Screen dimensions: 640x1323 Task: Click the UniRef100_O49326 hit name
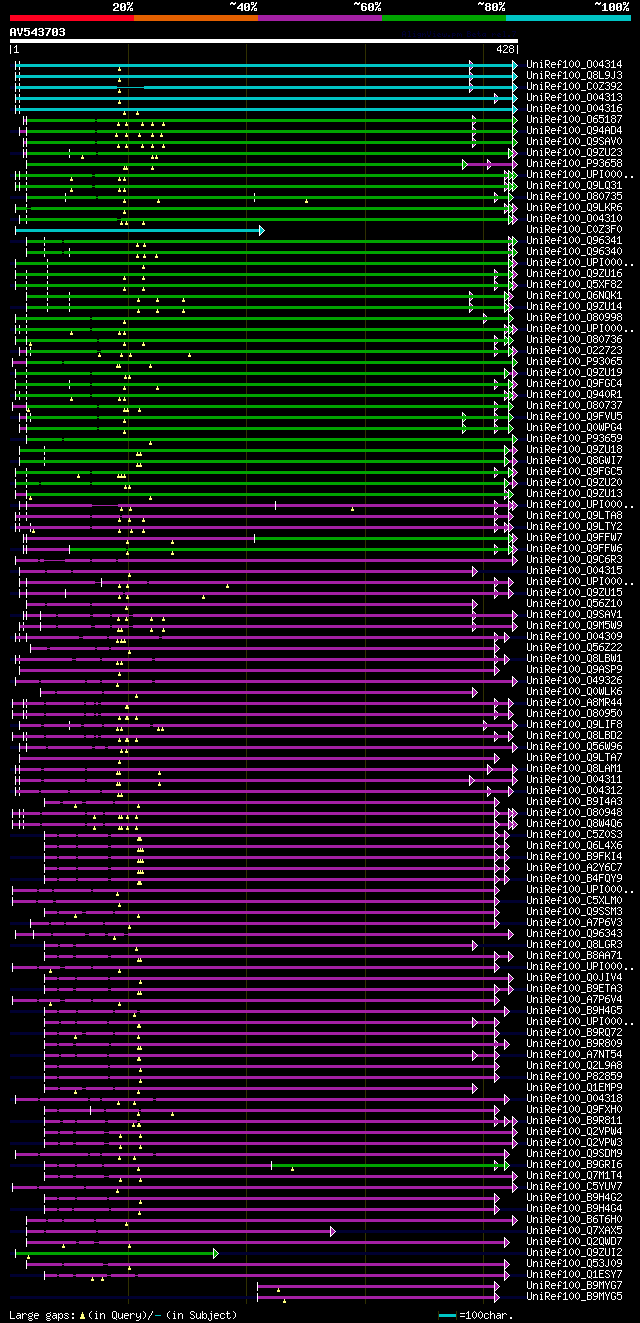point(575,681)
